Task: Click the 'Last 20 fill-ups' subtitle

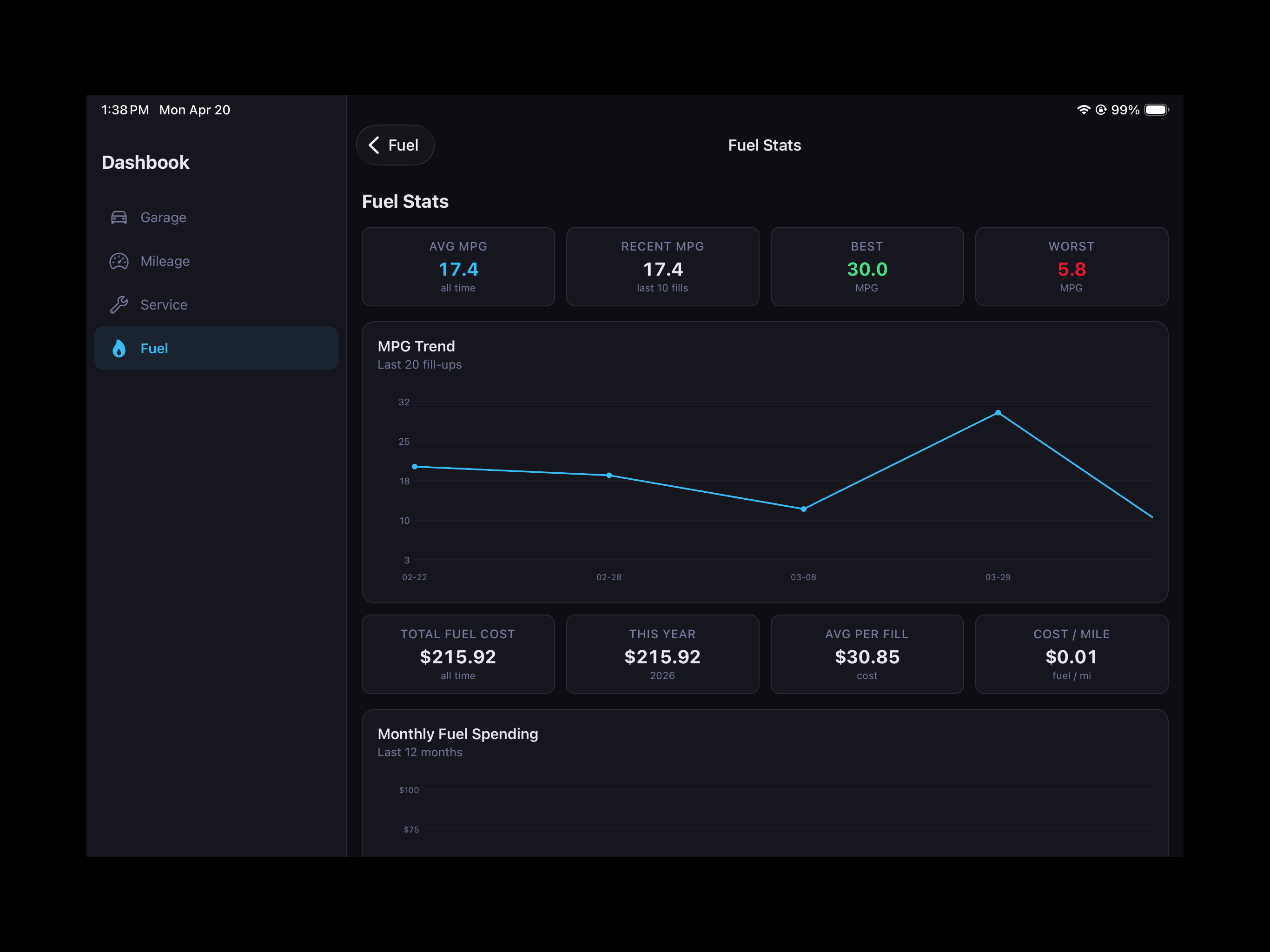Action: (420, 364)
